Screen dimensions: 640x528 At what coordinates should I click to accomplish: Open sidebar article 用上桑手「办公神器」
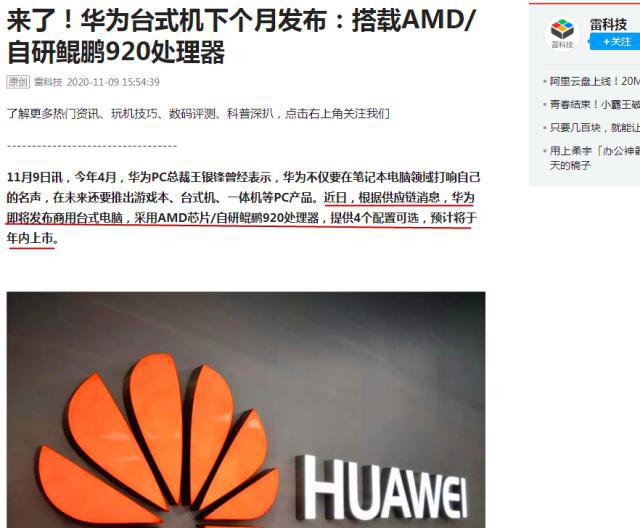(595, 158)
